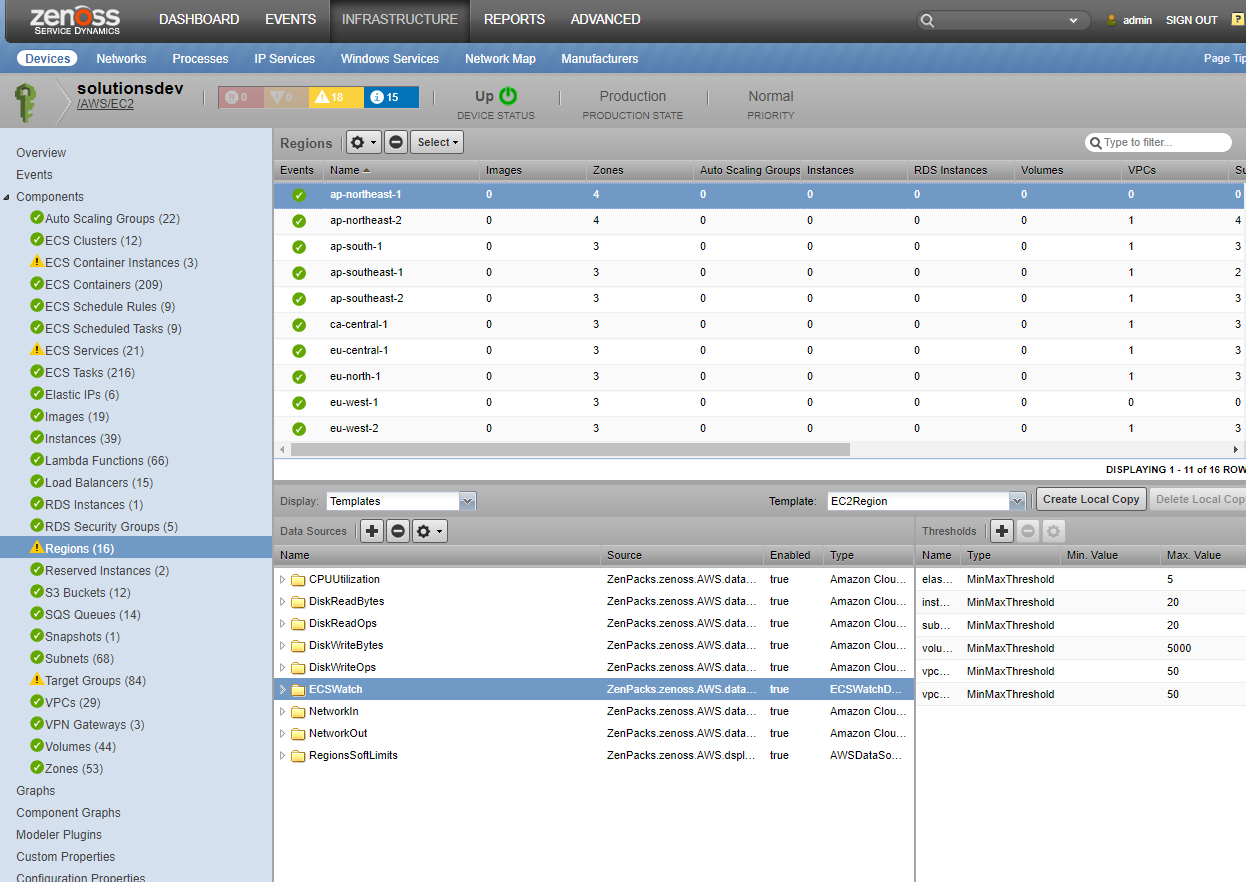Viewport: 1246px width, 882px height.
Task: Click Create Local Copy button
Action: [x=1091, y=499]
